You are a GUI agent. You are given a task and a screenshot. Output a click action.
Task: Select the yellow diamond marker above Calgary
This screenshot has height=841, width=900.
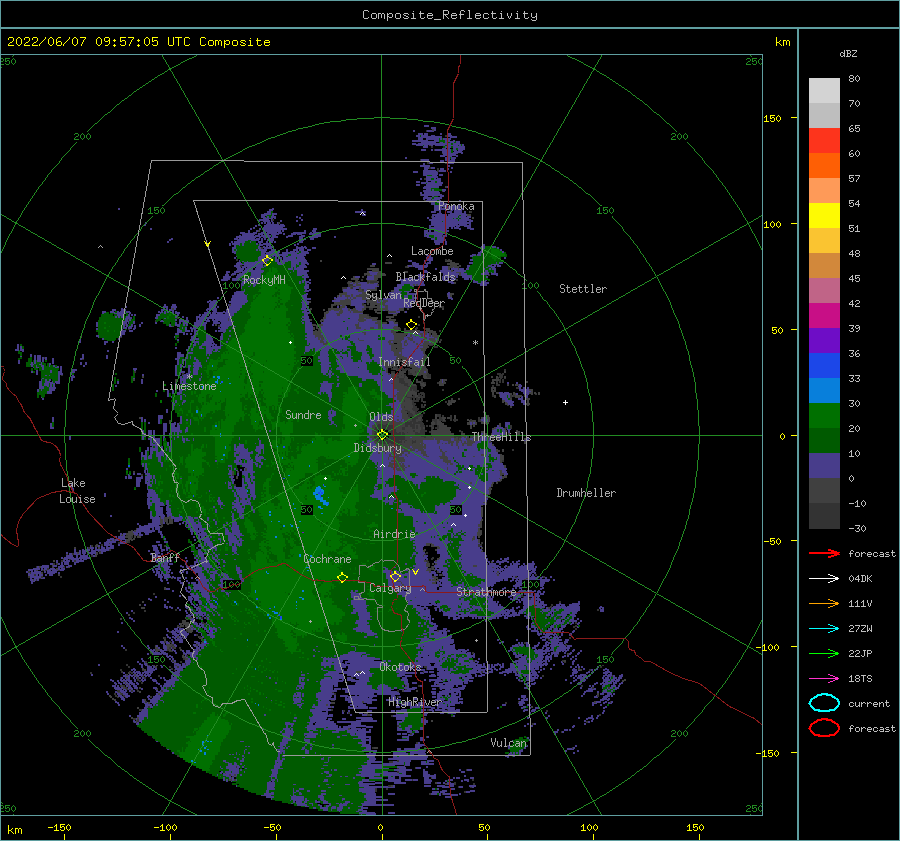tap(395, 576)
